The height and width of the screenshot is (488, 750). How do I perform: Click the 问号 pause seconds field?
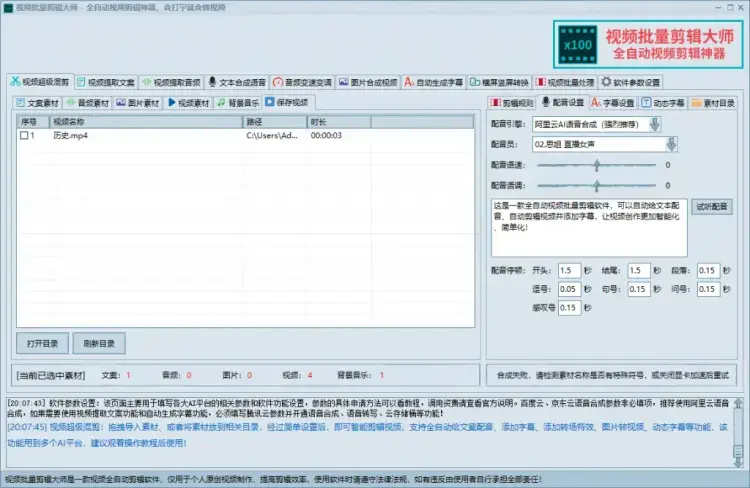tap(708, 289)
